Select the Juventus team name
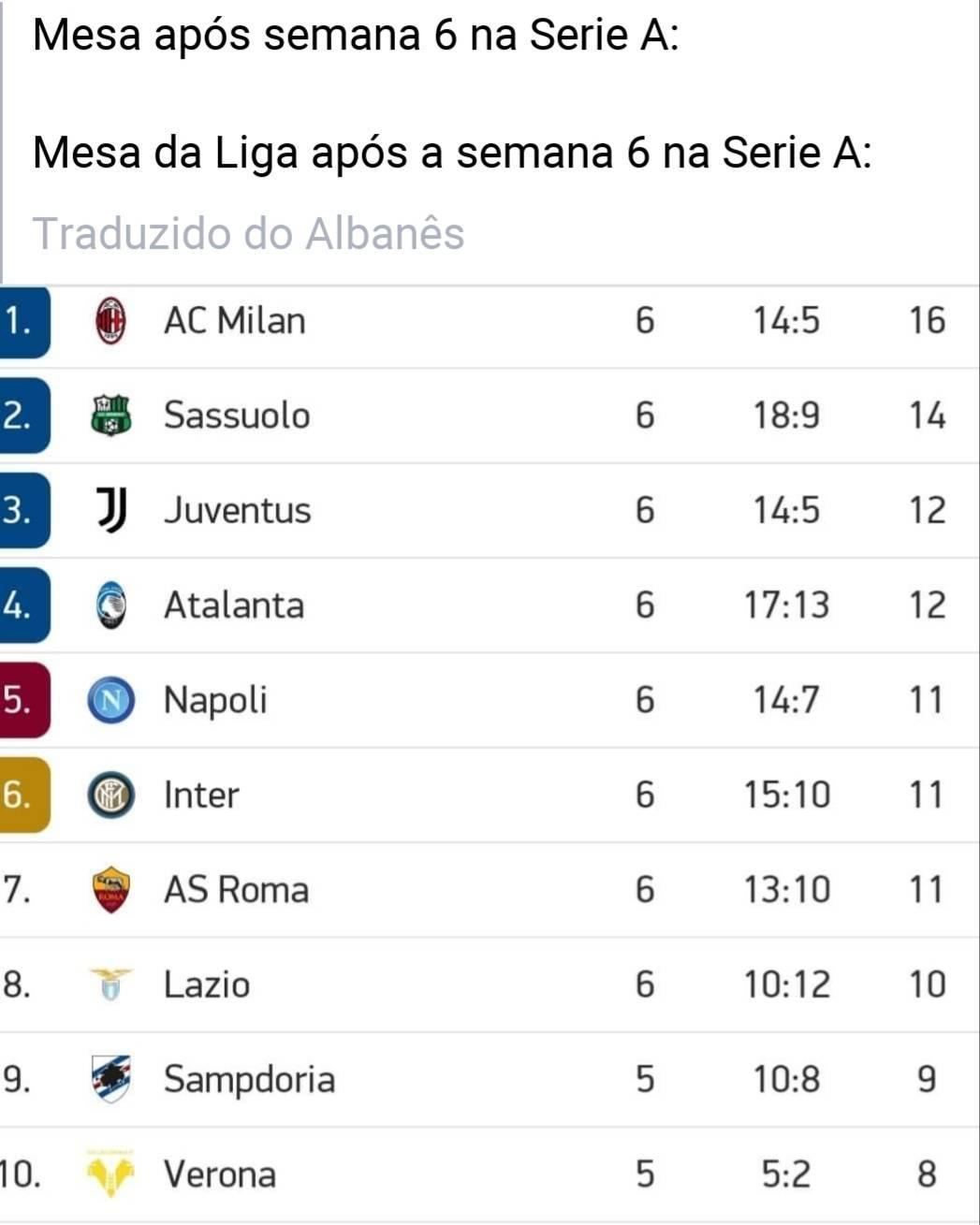This screenshot has width=980, height=1225. (x=237, y=510)
